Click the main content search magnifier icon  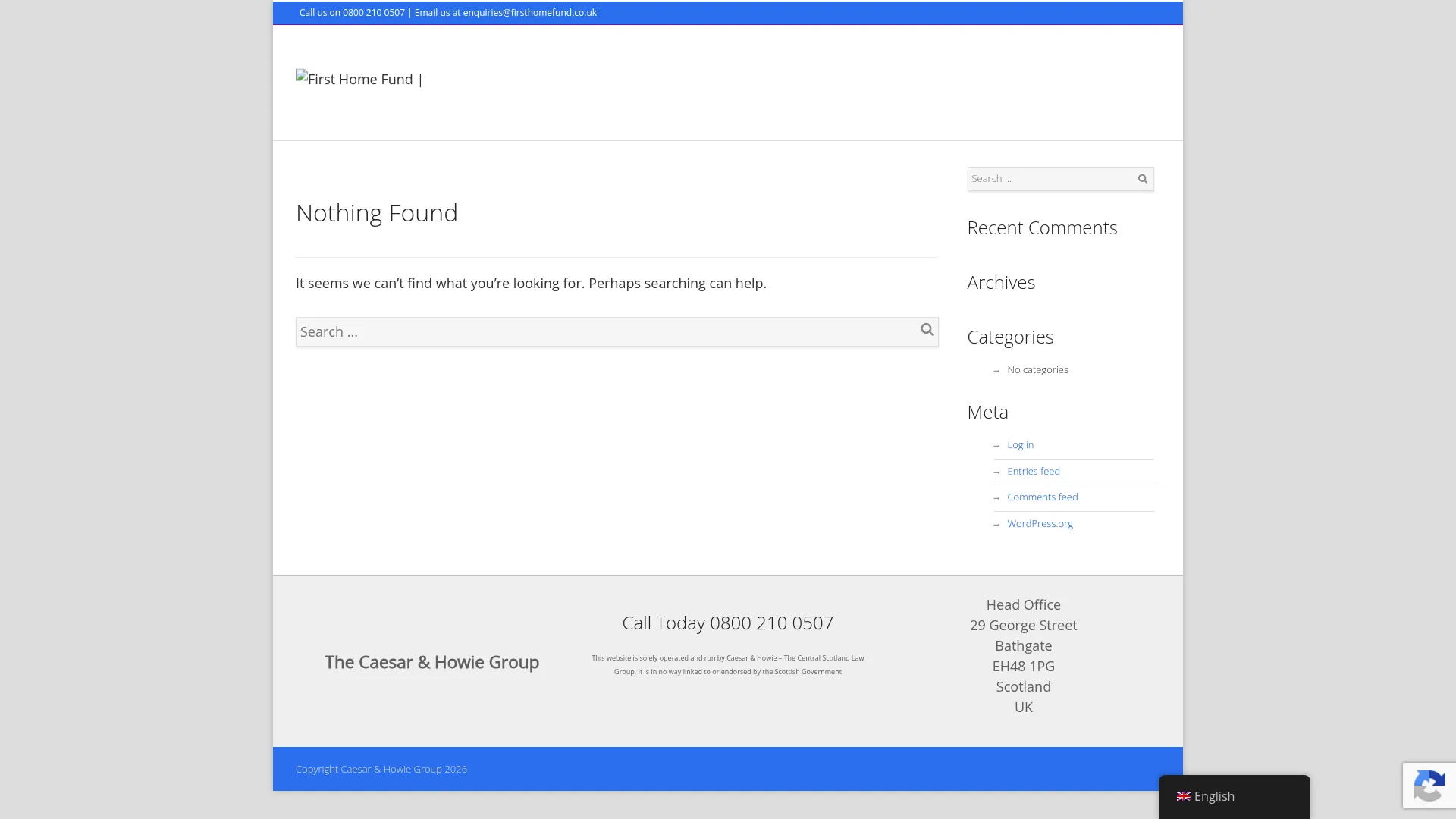click(927, 329)
